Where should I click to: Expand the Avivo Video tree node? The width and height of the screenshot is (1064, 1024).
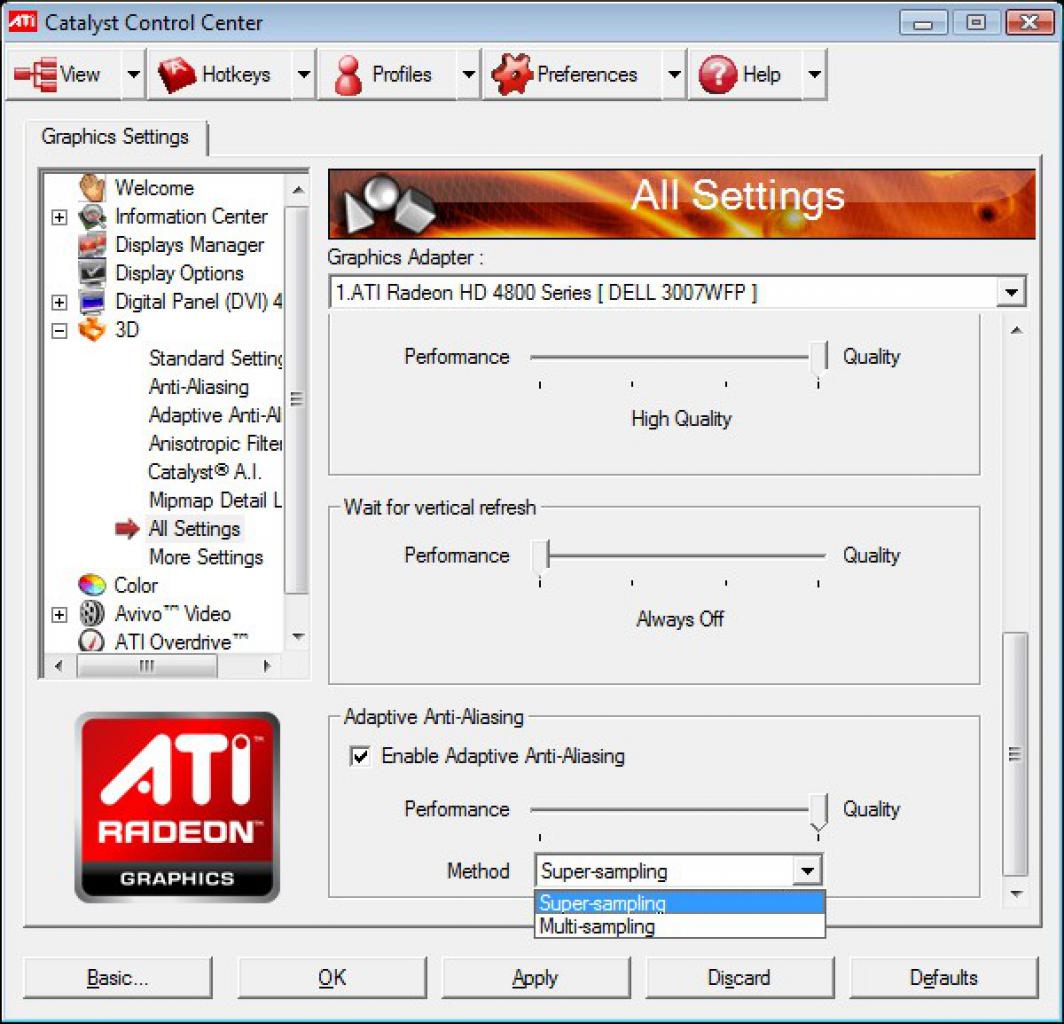click(59, 615)
